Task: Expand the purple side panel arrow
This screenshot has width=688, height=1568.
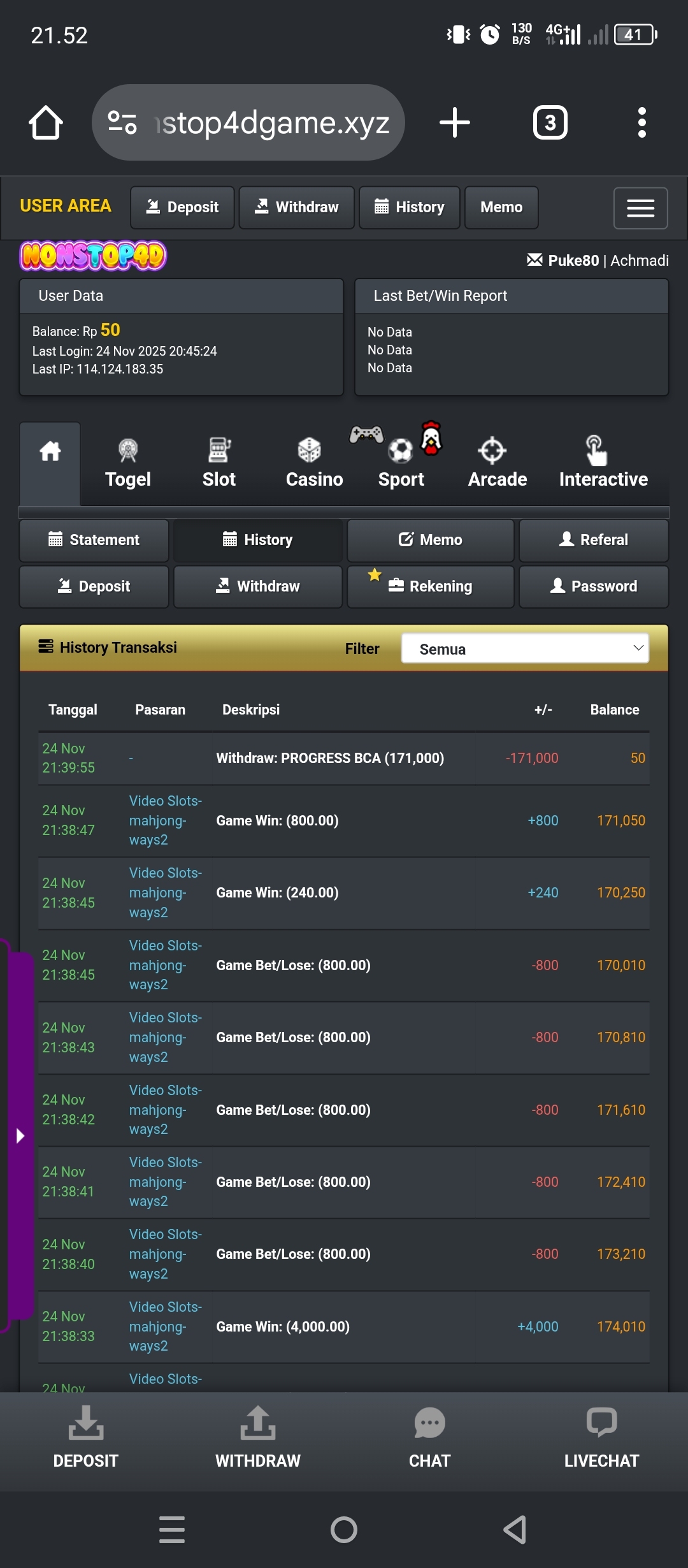Action: [20, 1135]
